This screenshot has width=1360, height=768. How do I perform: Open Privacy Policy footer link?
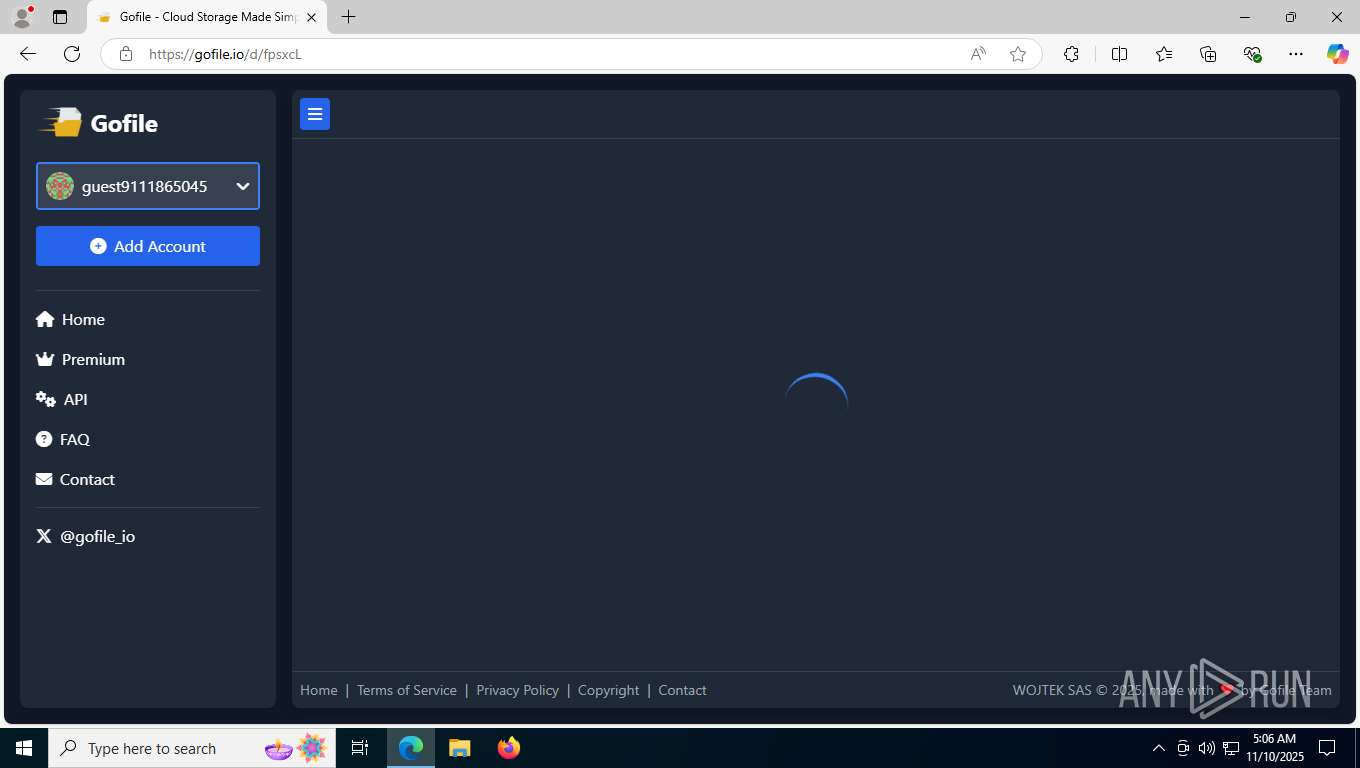click(x=518, y=690)
